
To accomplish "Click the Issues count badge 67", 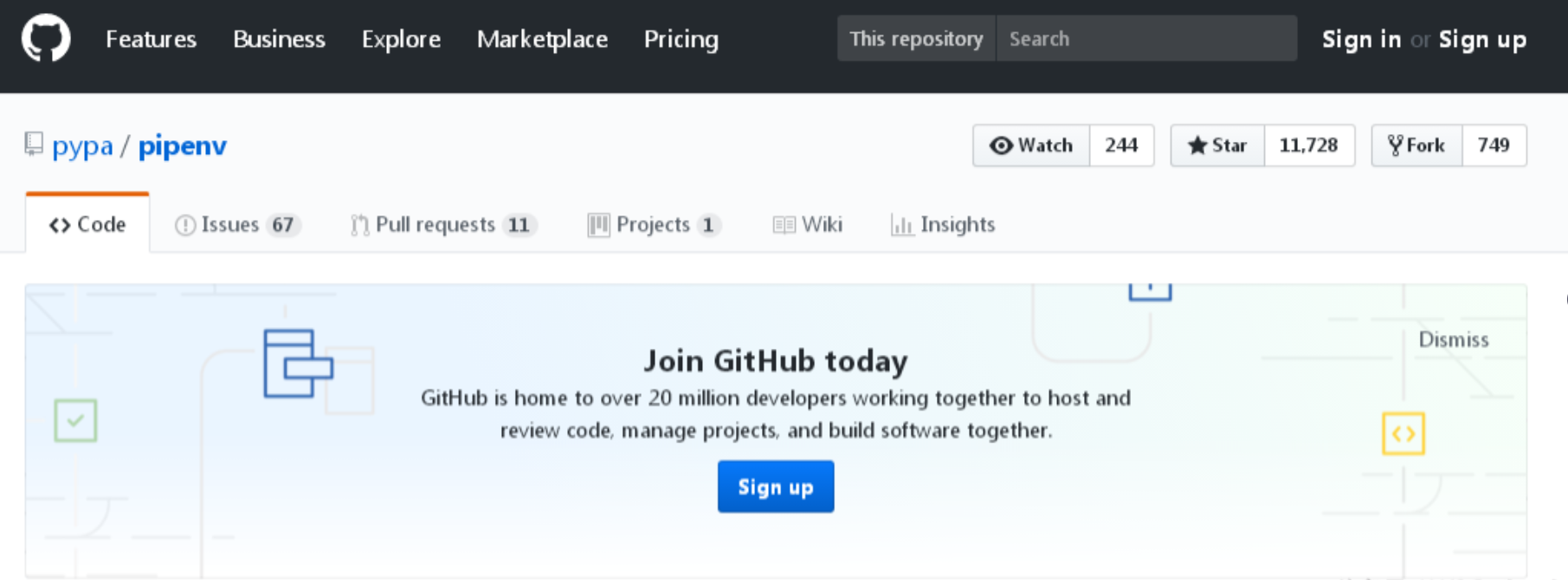I will pos(283,225).
